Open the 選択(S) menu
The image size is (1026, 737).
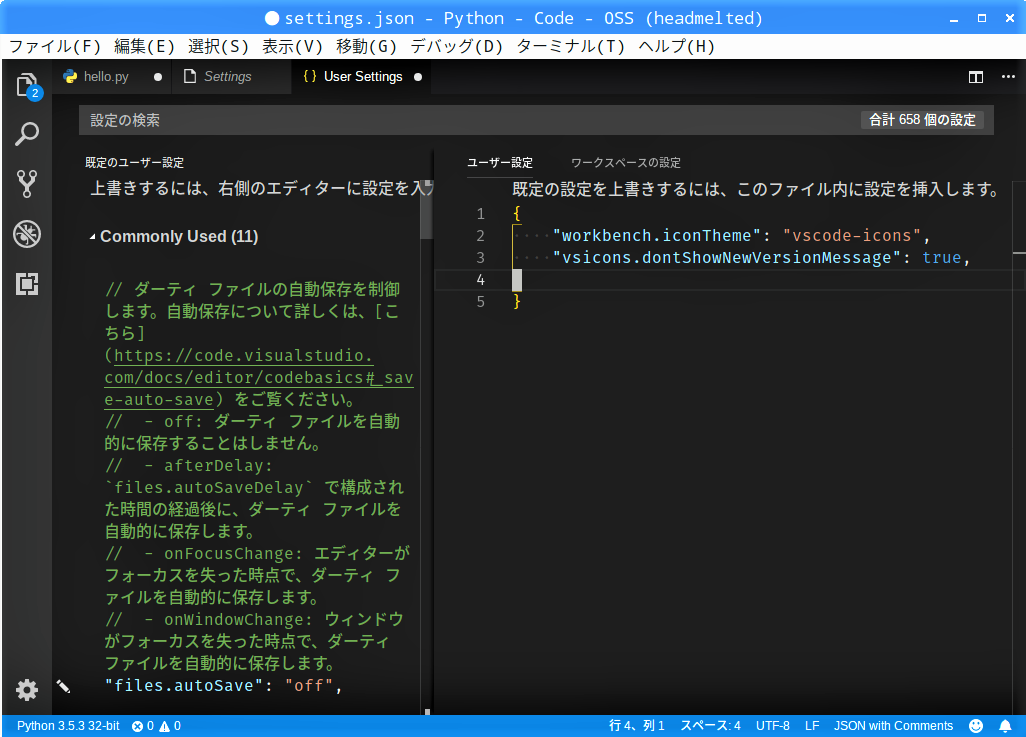click(218, 46)
